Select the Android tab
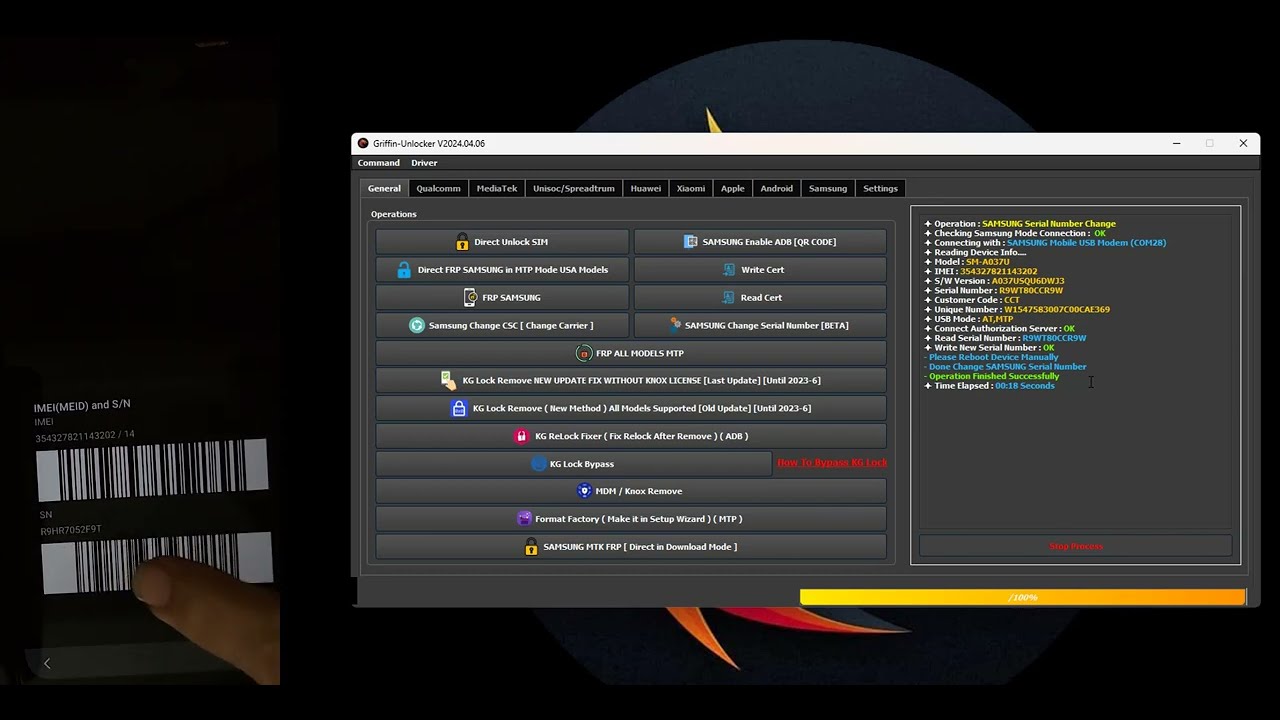Image resolution: width=1280 pixels, height=720 pixels. [777, 188]
